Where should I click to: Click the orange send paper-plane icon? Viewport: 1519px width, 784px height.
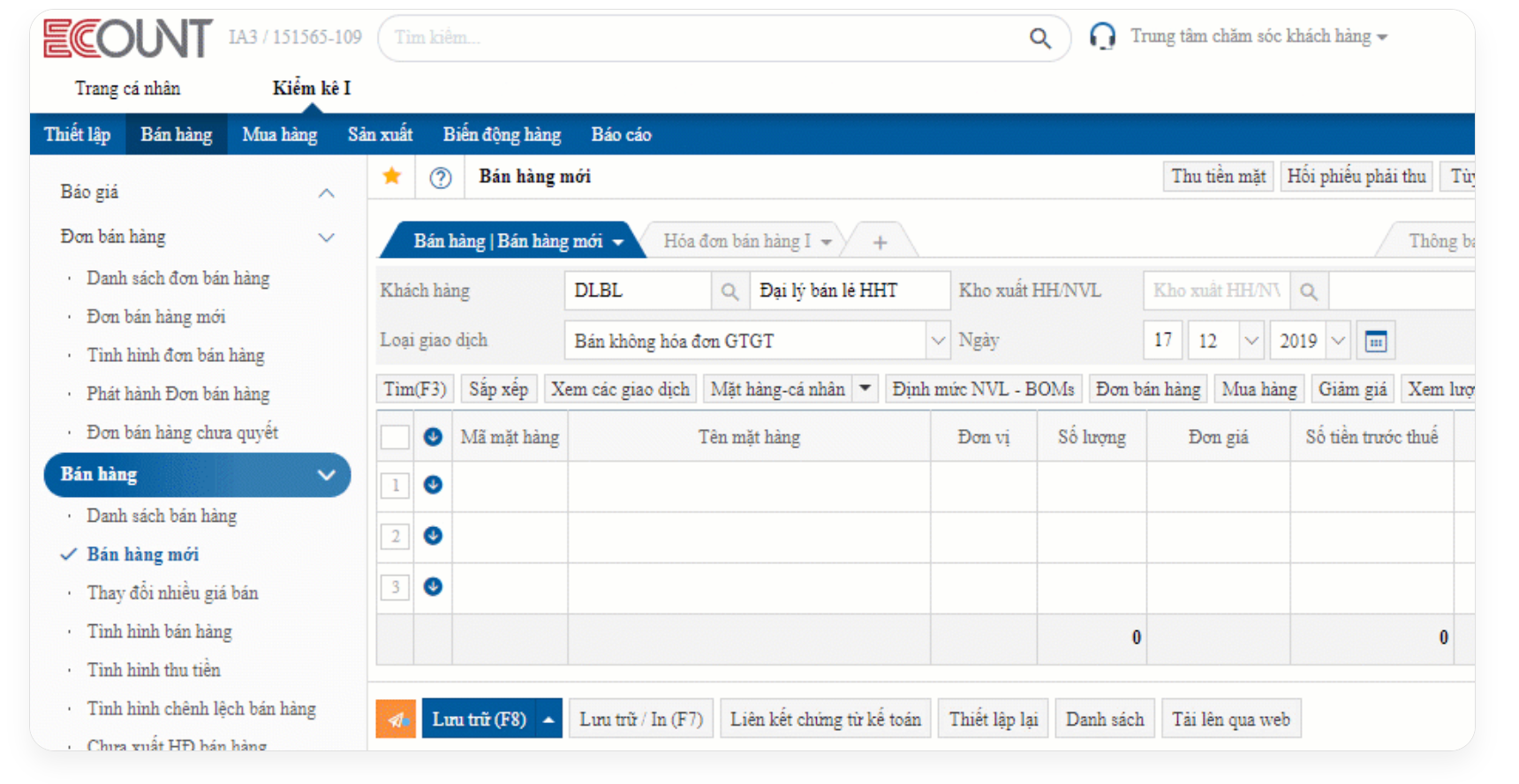[397, 720]
